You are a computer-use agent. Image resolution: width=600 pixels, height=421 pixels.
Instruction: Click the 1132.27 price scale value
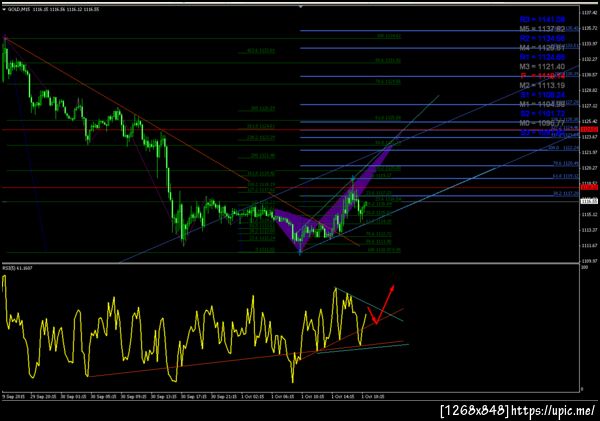[x=589, y=59]
